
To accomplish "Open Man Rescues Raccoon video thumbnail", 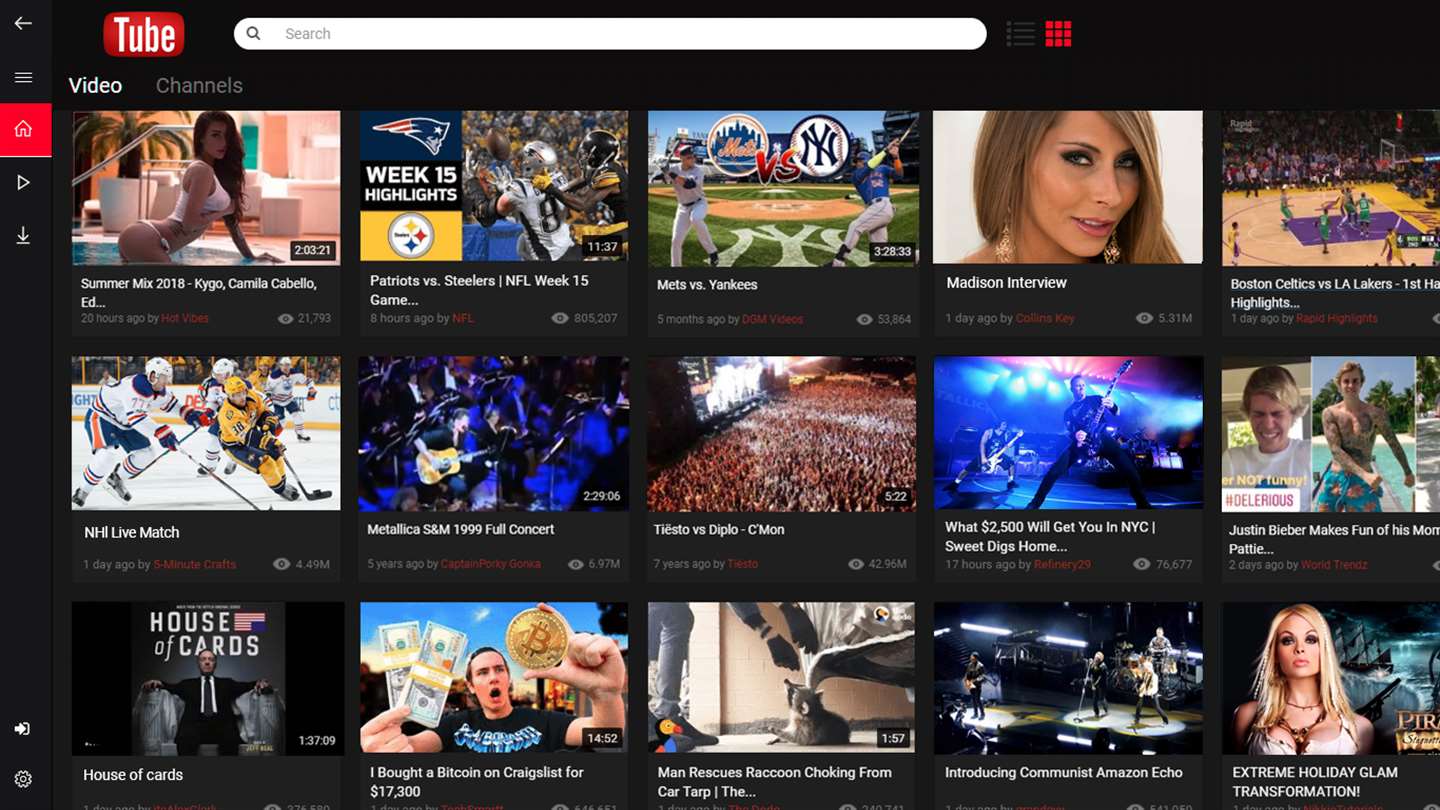I will [781, 677].
